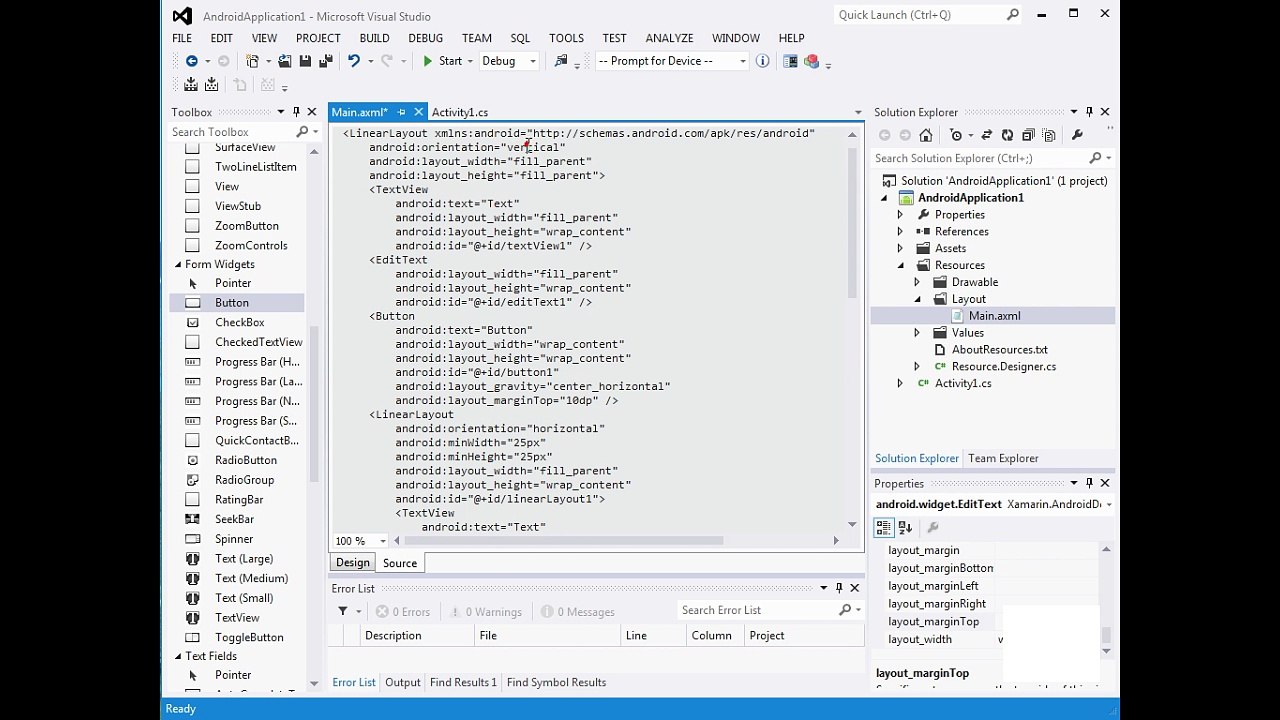Toggle the 0 Errors filter button
The image size is (1280, 720).
point(403,611)
